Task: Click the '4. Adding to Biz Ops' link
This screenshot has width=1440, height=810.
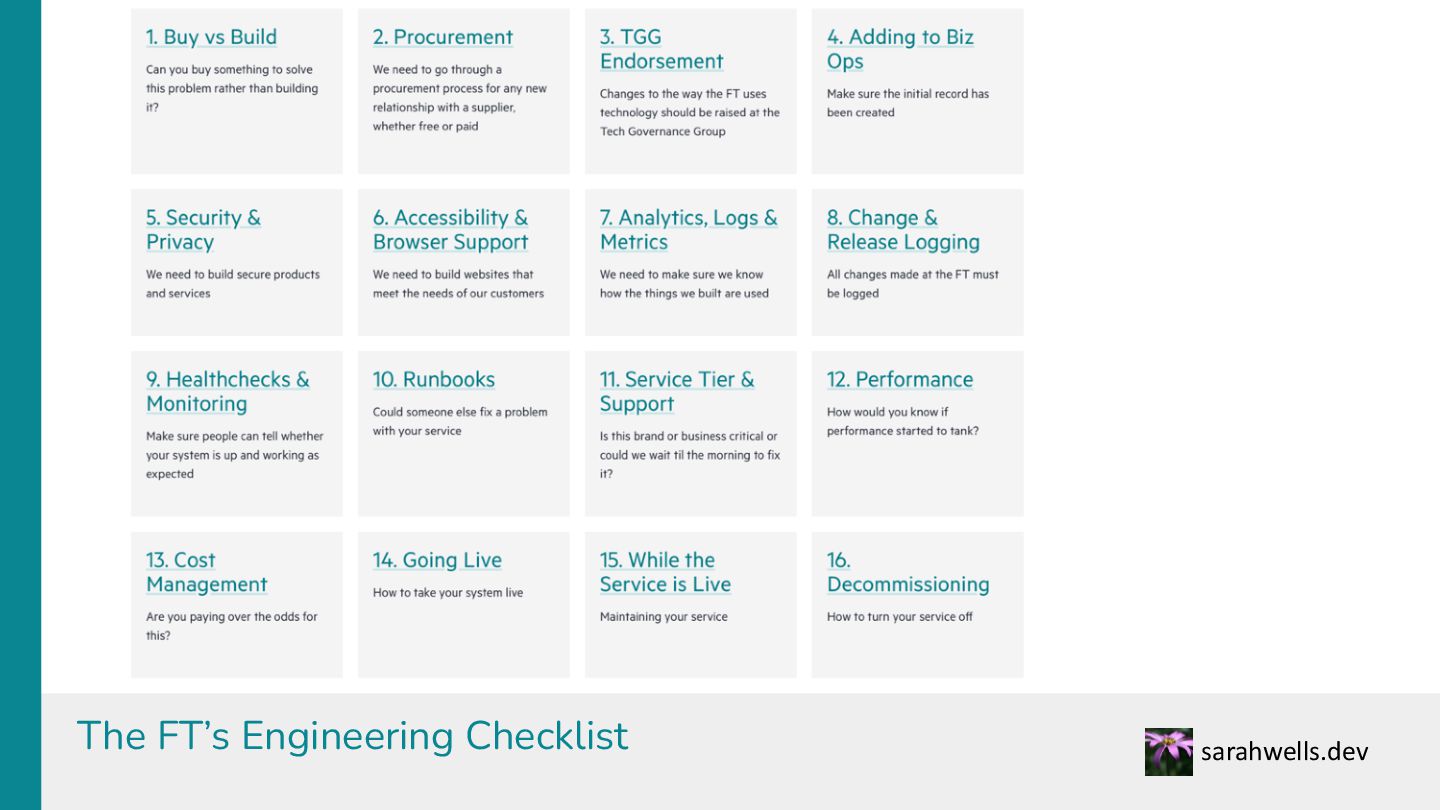Action: pyautogui.click(x=900, y=49)
